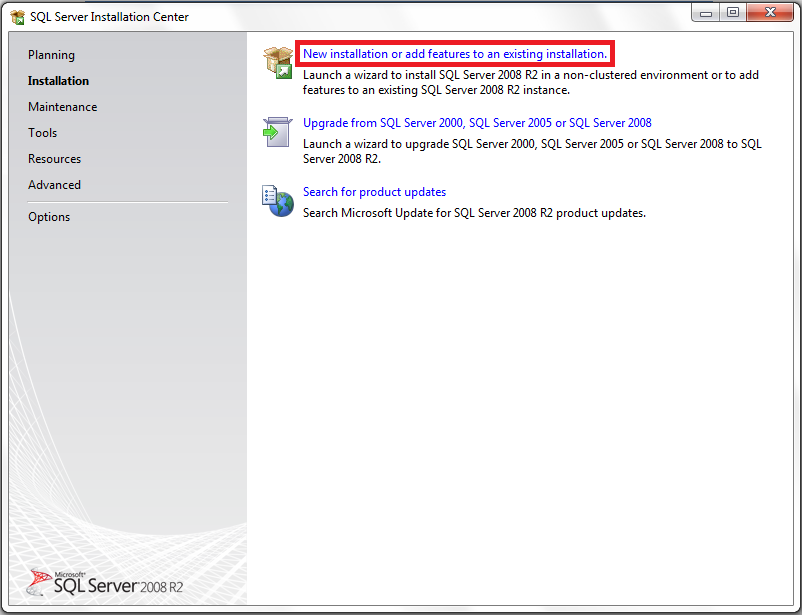Launch New installation or add features link
Image resolution: width=802 pixels, height=615 pixels.
coord(455,54)
